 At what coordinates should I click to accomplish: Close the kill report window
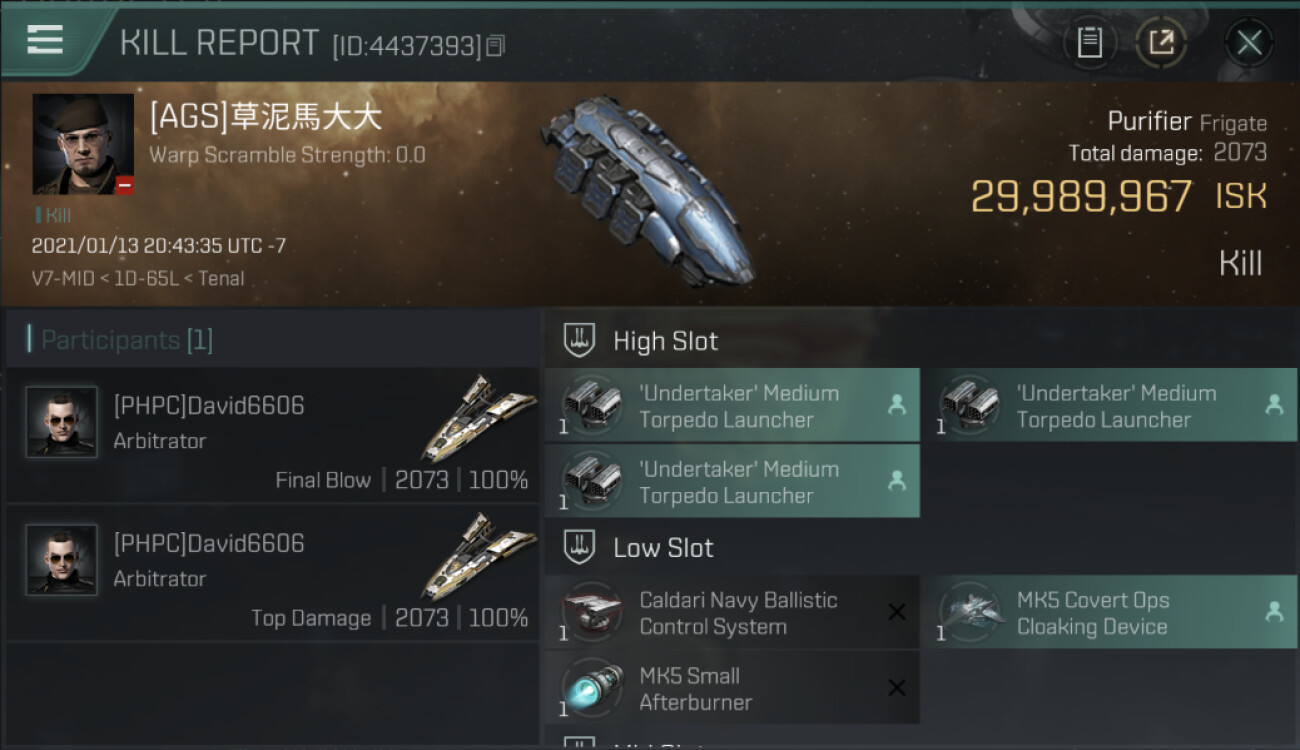tap(1249, 42)
